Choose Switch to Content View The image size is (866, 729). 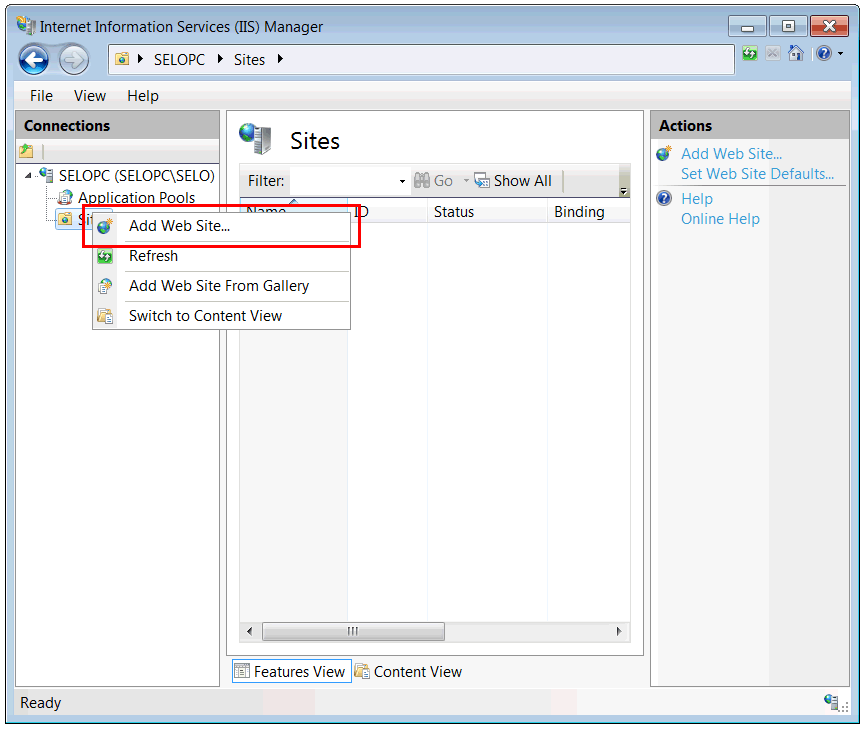click(x=221, y=316)
